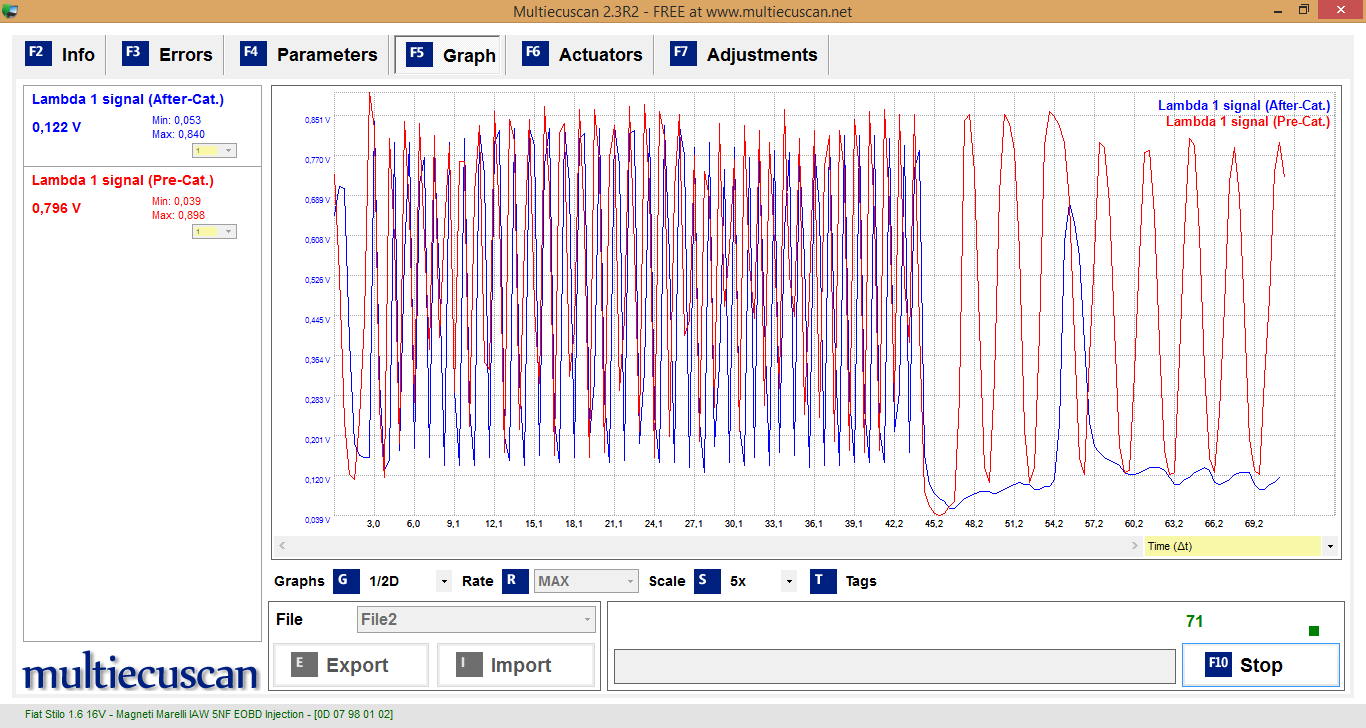This screenshot has width=1366, height=728.
Task: Click the 45,2 time axis label
Action: click(934, 524)
